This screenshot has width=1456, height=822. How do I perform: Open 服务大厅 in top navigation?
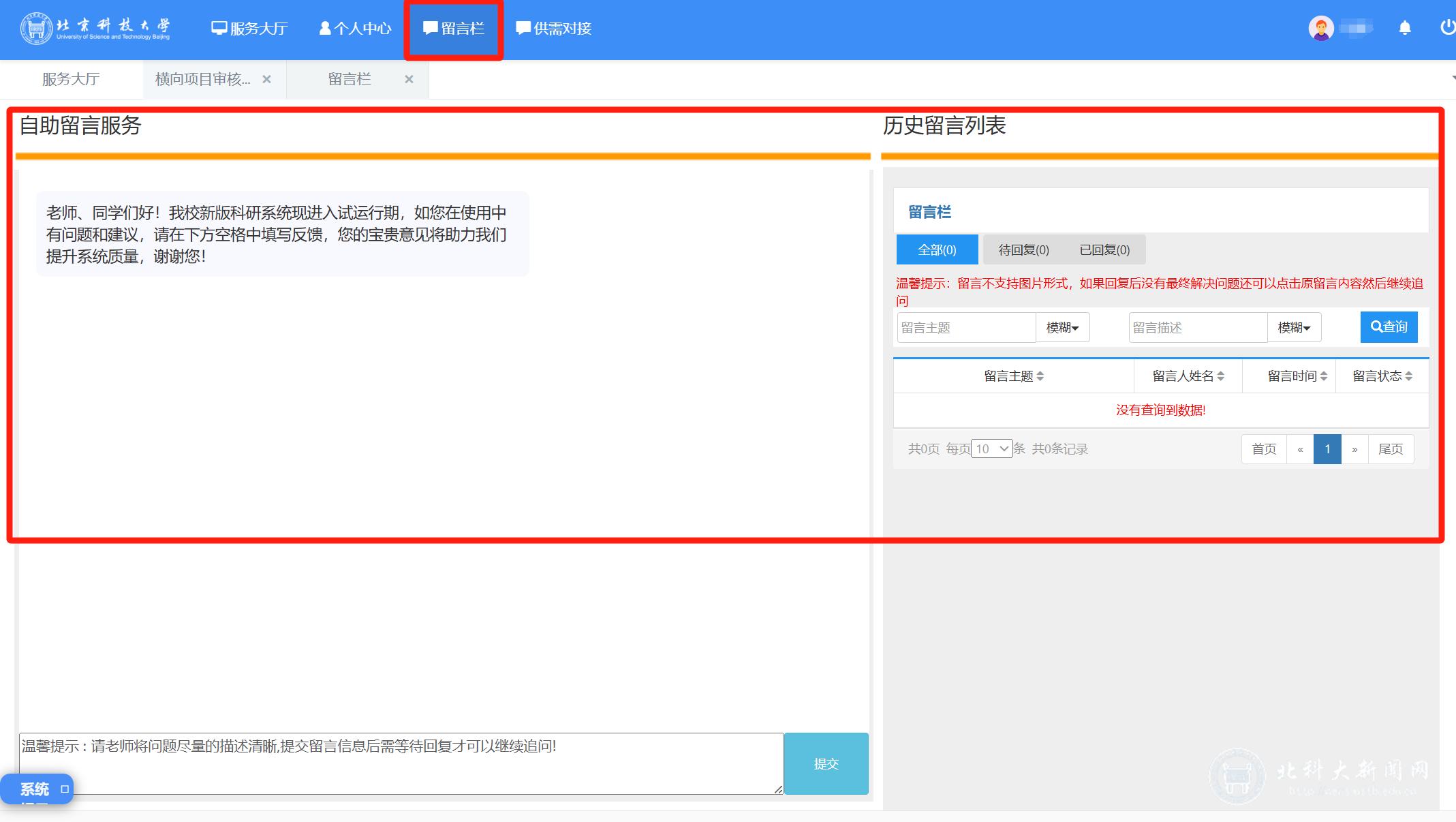point(249,29)
